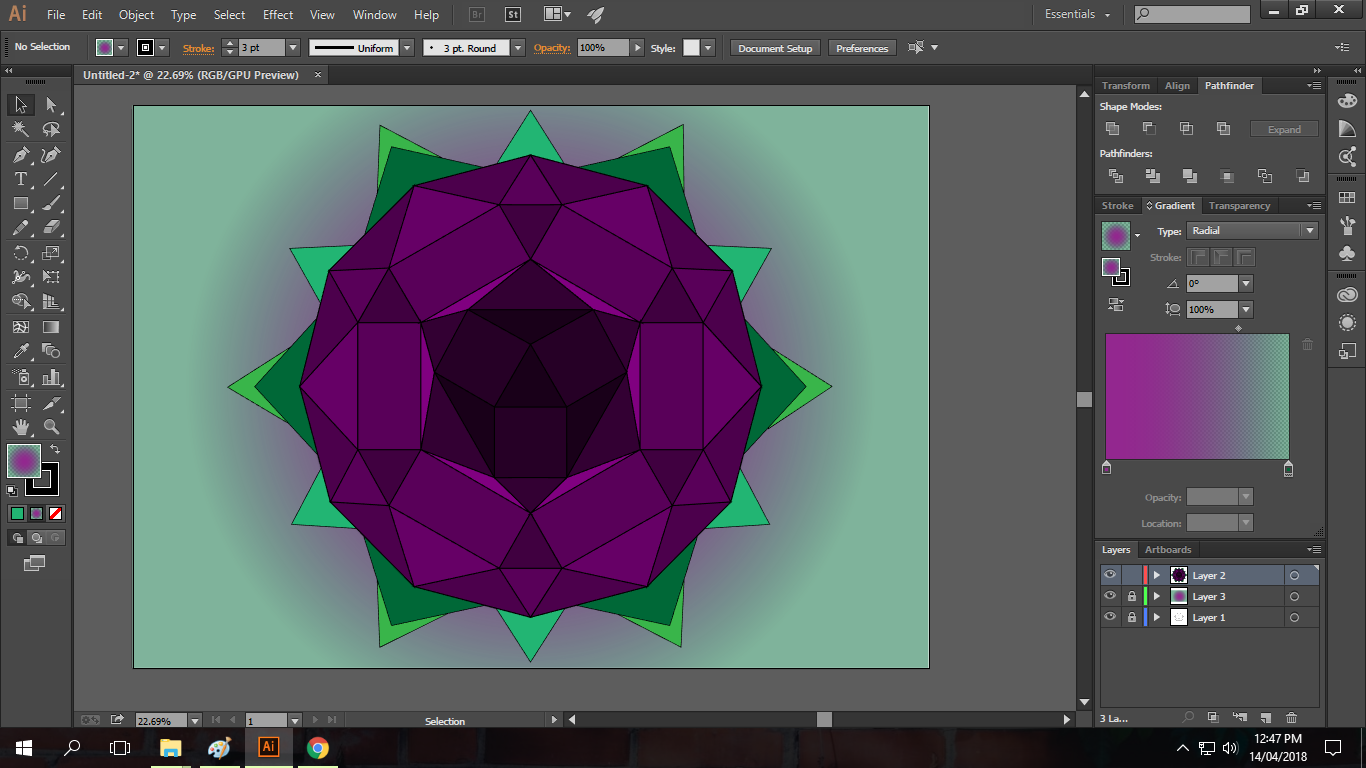Hide Layer 2 using eye icon
The image size is (1366, 768).
pyautogui.click(x=1110, y=575)
